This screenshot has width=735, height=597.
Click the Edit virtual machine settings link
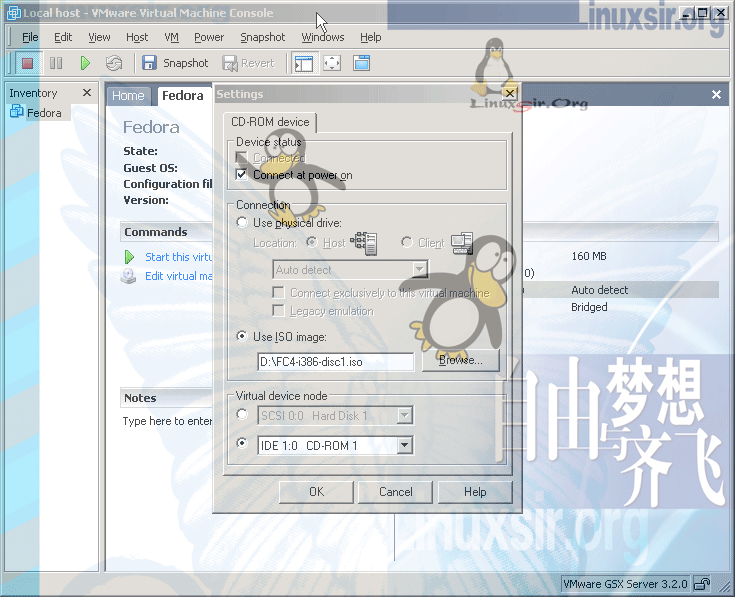click(179, 276)
